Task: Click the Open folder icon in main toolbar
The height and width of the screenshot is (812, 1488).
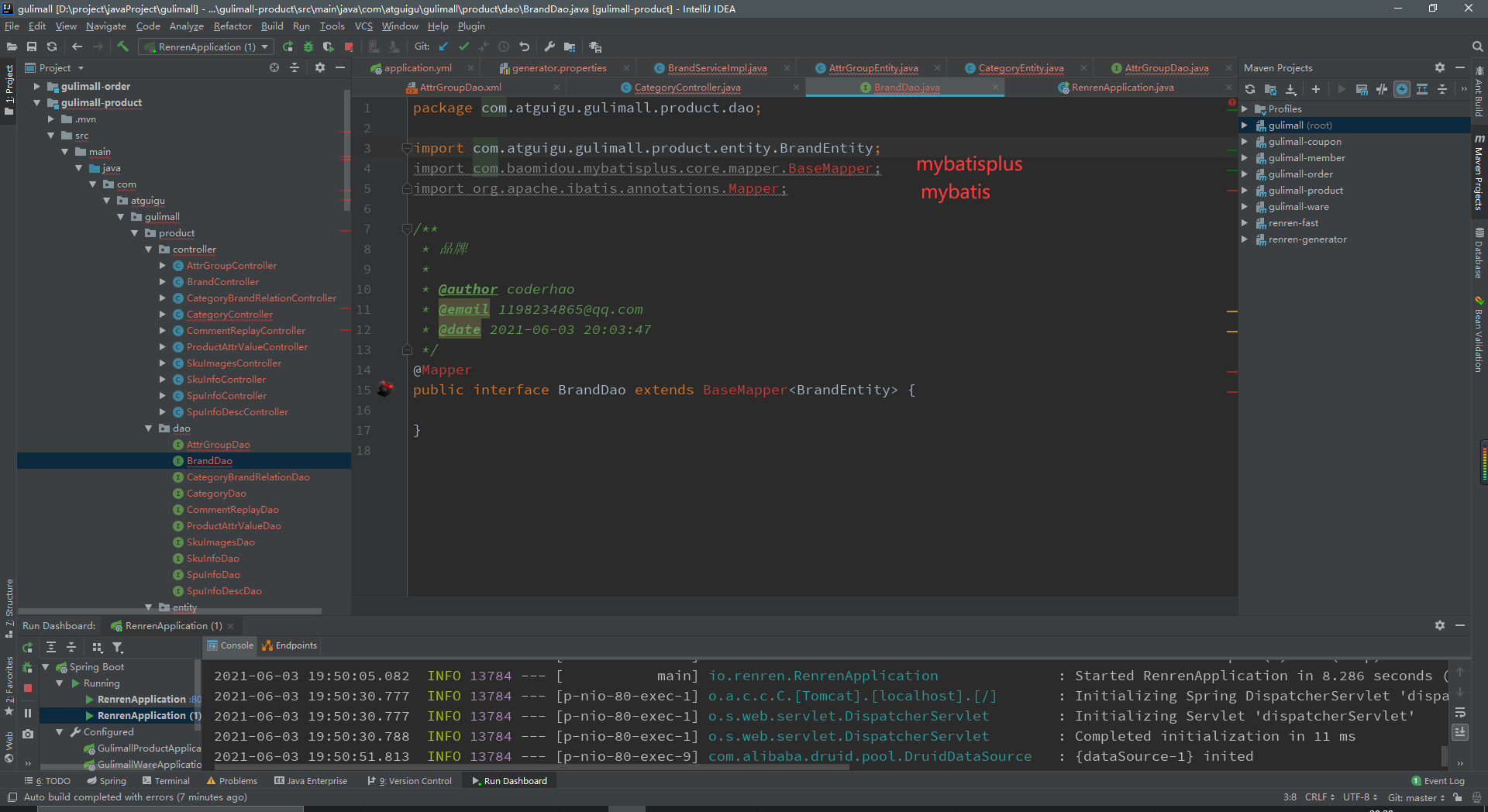Action: click(x=12, y=46)
